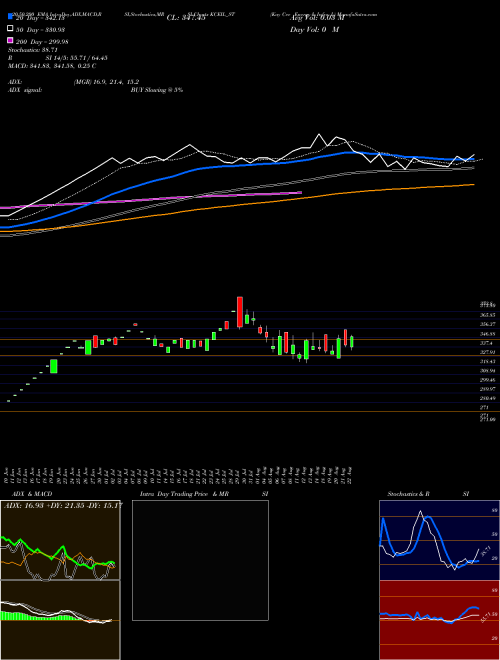Click the MACD values line

tap(52, 66)
